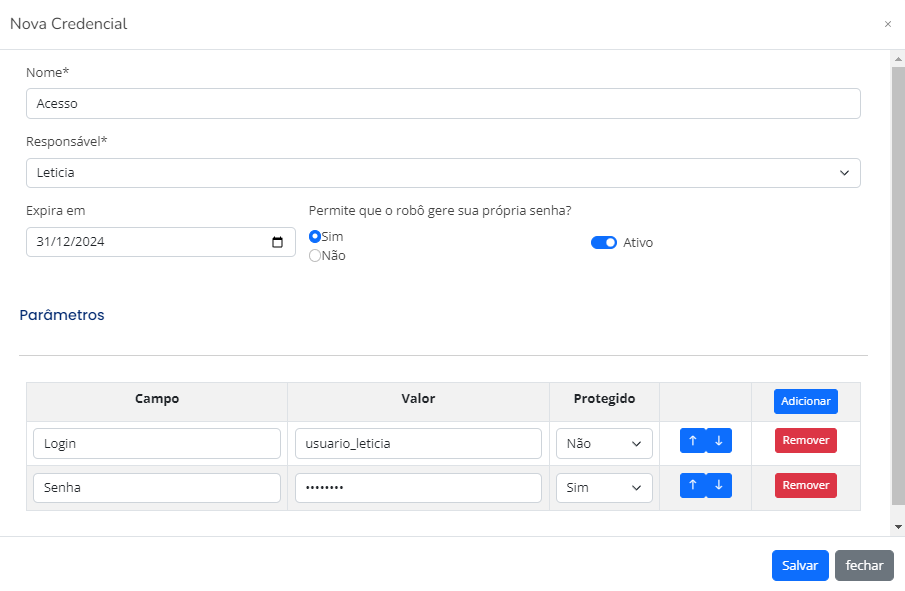Move the Senha row up
This screenshot has height=591, width=905.
click(693, 485)
